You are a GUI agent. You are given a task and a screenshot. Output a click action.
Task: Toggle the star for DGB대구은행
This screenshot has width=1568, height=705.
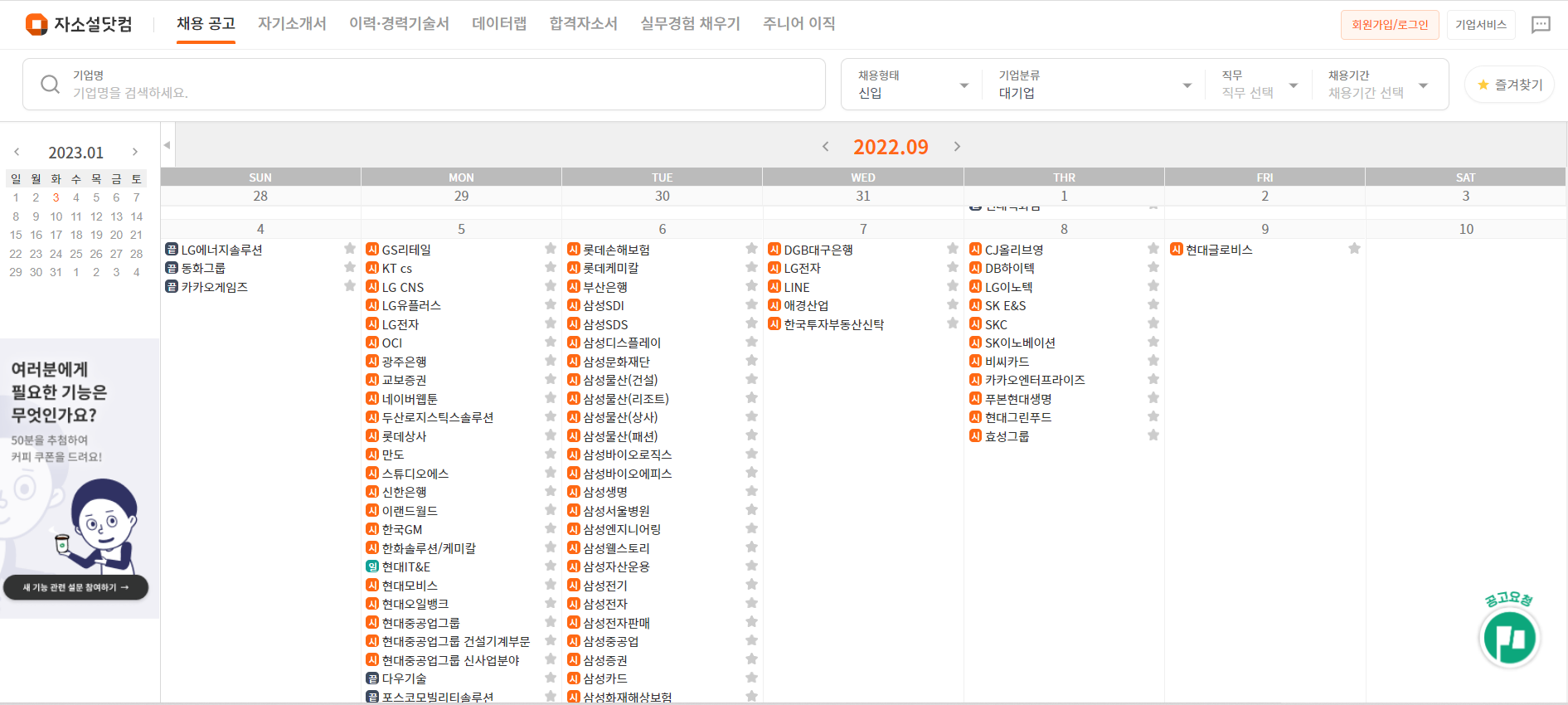953,248
